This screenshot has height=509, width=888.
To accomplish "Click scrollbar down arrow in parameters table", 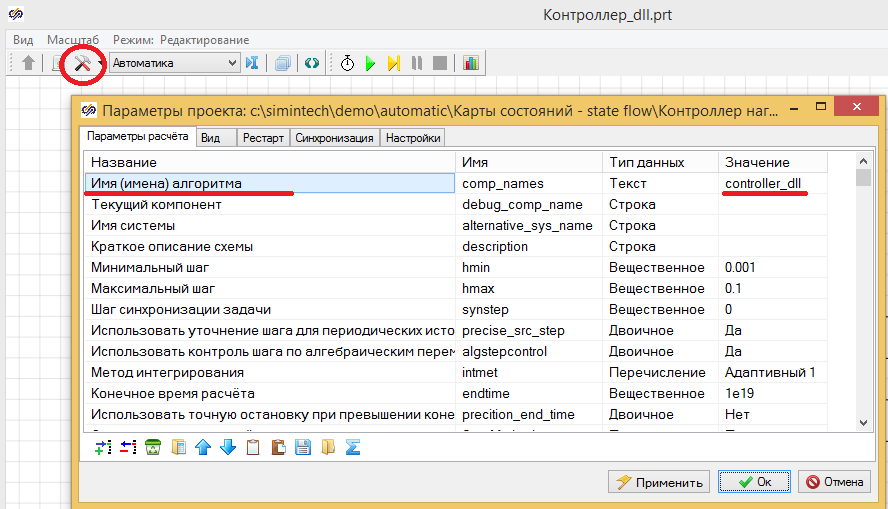I will [x=863, y=422].
